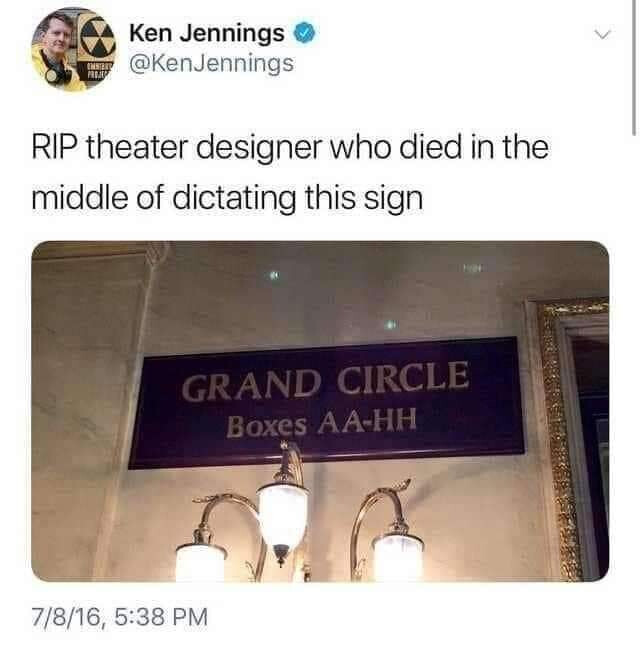Tap the gold ornate frame in photo
This screenshot has width=640, height=648.
[x=560, y=438]
